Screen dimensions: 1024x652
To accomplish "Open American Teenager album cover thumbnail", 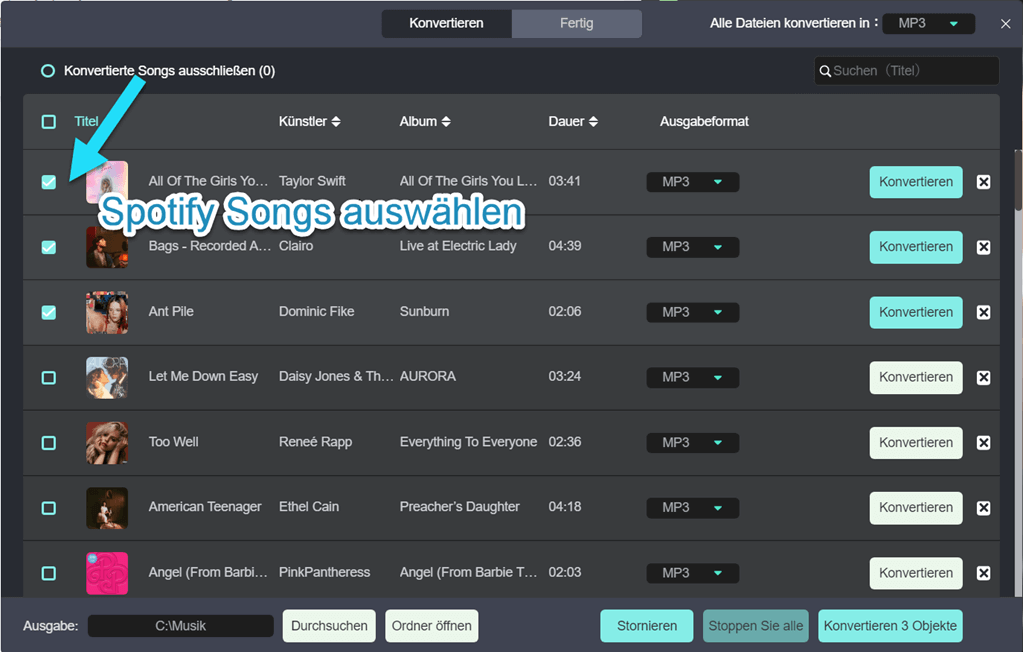I will 107,508.
